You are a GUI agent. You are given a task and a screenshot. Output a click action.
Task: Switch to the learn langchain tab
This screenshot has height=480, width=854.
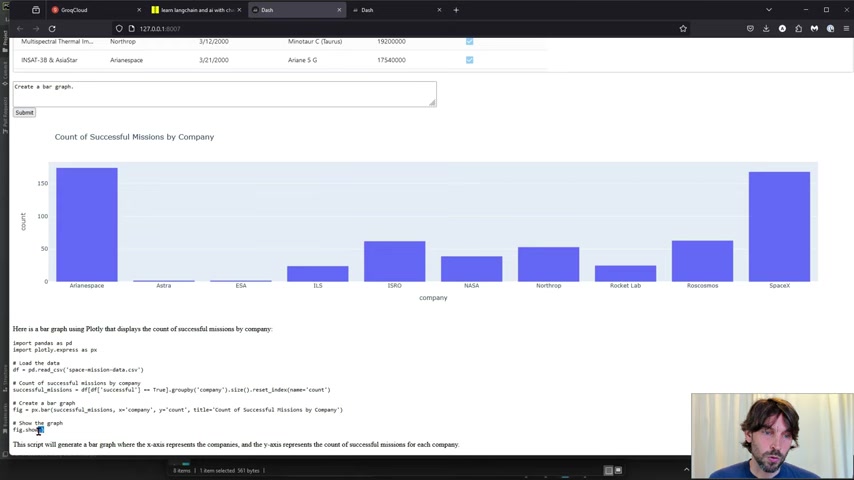point(196,10)
